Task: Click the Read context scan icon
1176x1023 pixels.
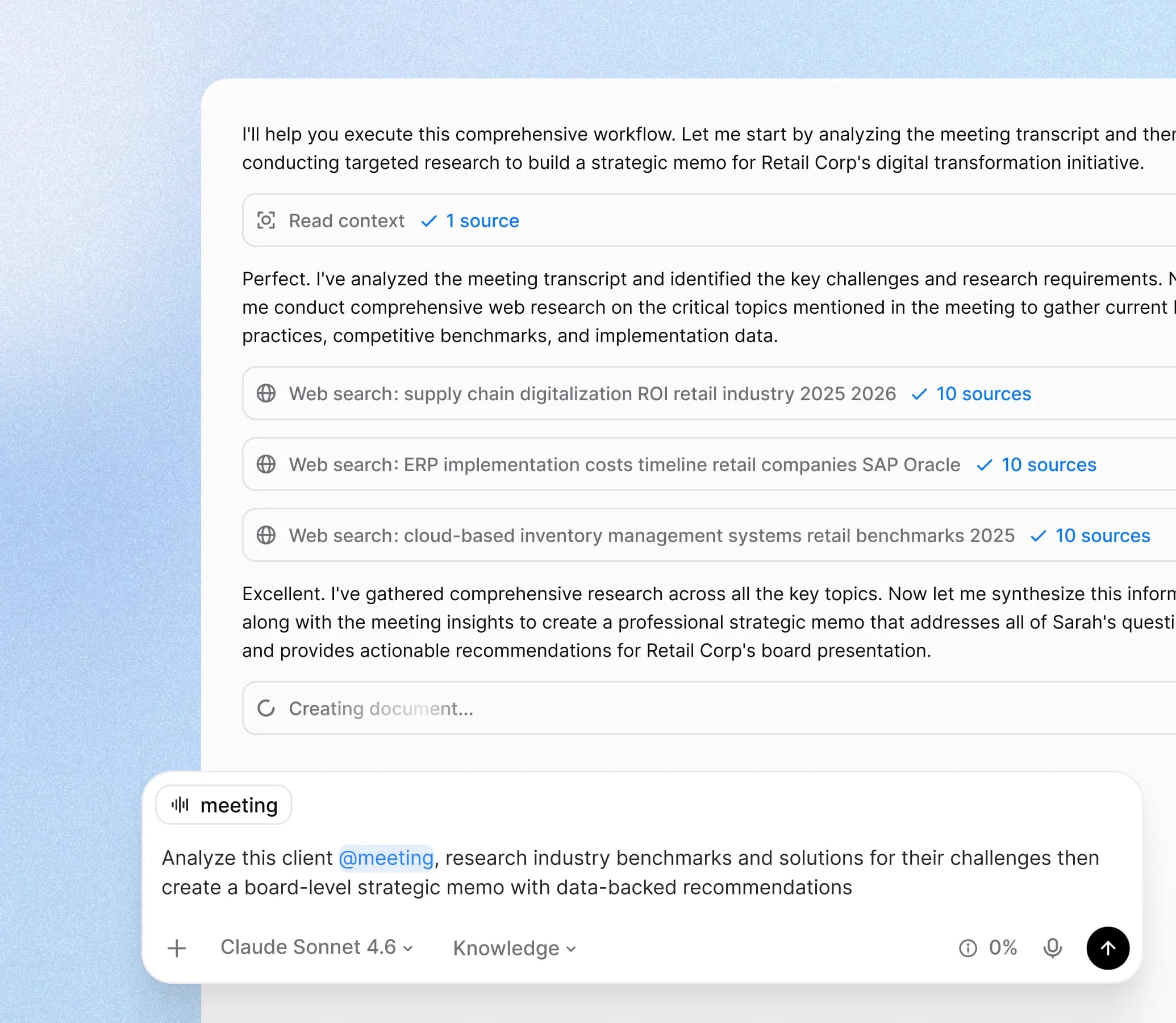Action: click(266, 221)
